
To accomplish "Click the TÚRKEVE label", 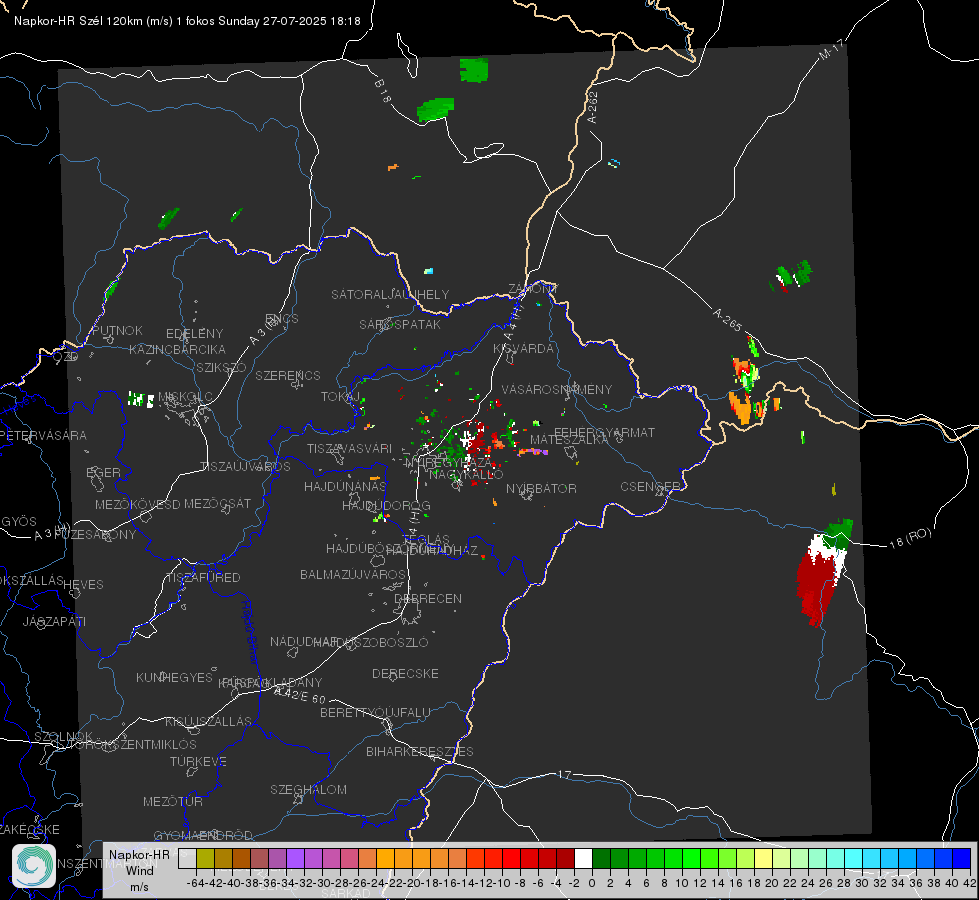I will 198,761.
